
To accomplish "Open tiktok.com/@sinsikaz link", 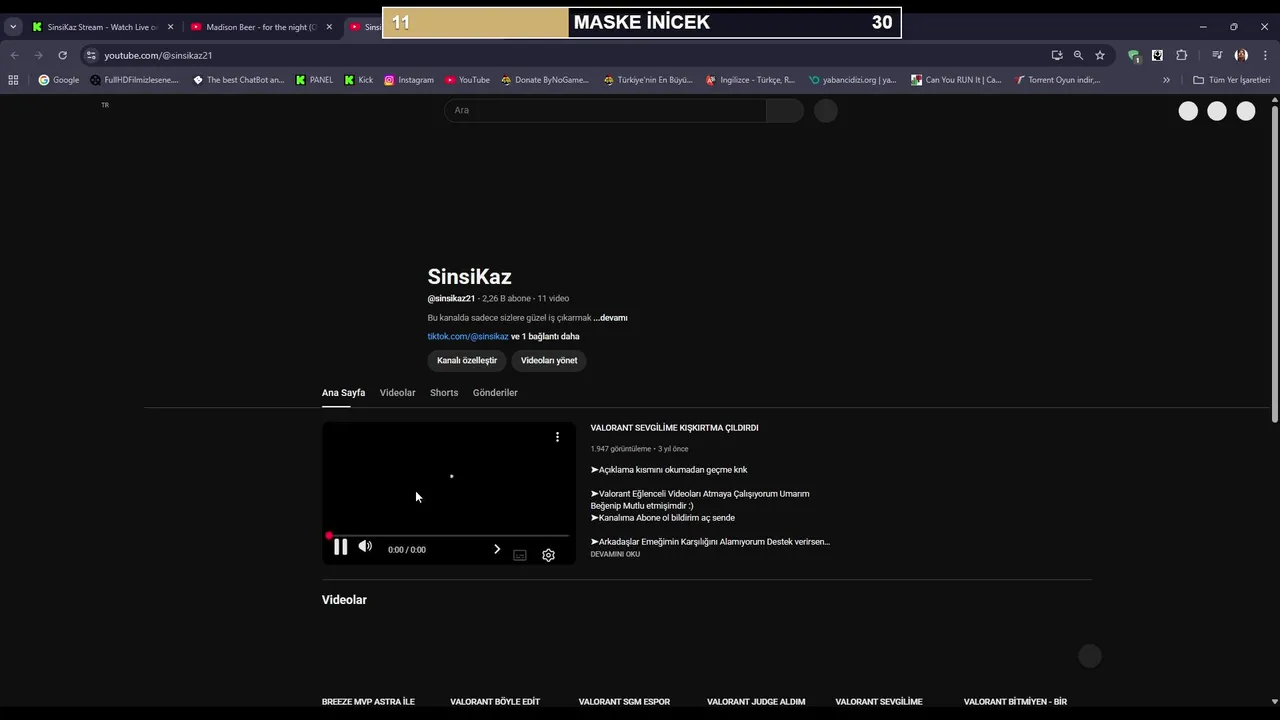I will click(x=468, y=337).
